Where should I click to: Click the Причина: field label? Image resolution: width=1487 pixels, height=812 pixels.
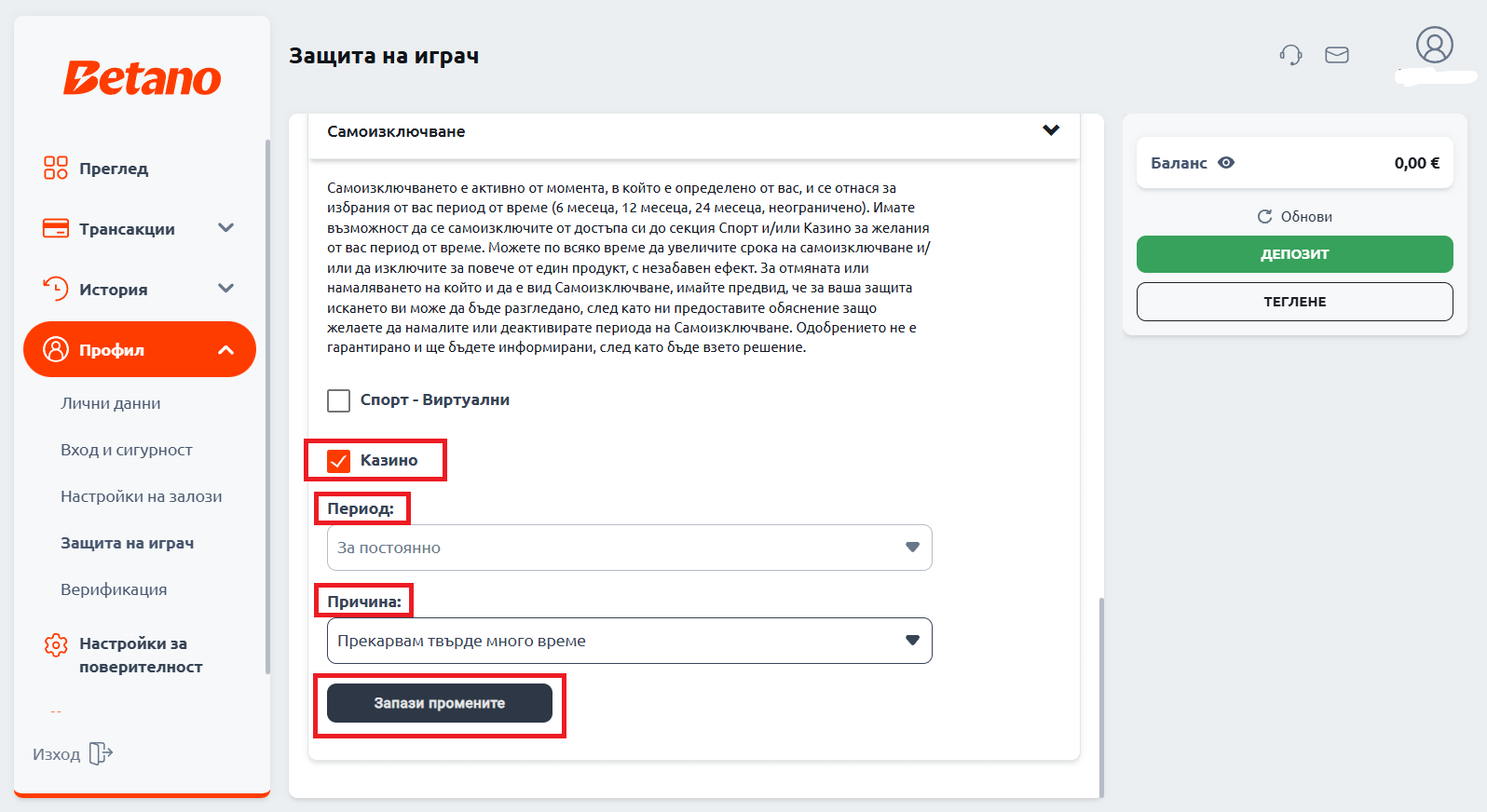tap(364, 602)
